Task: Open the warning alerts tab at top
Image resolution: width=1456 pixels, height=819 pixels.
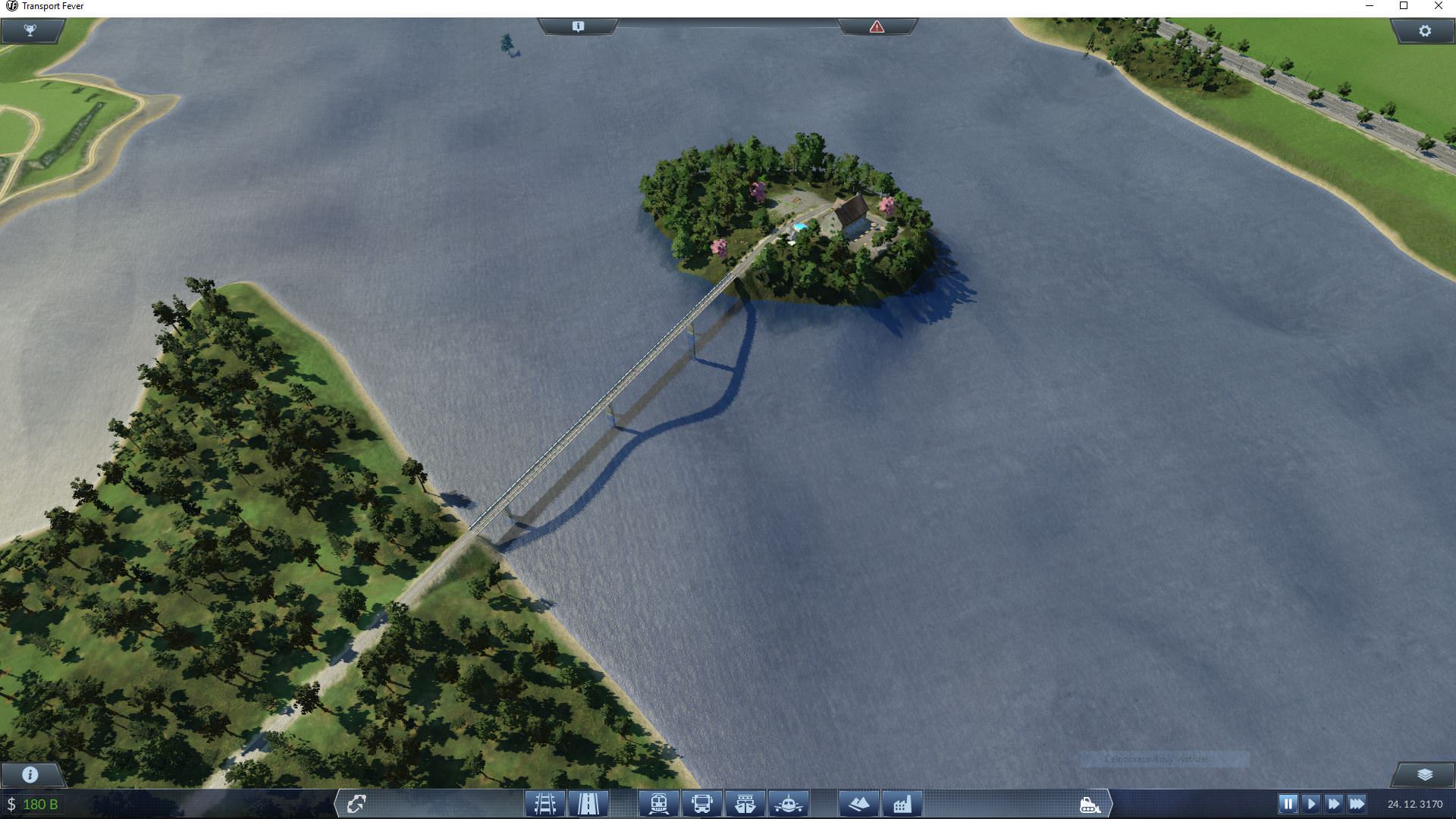Action: click(877, 27)
